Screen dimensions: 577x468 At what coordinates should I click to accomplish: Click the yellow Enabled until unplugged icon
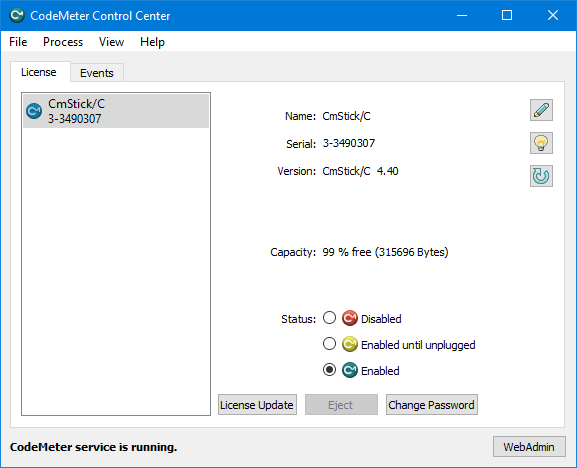[x=350, y=344]
